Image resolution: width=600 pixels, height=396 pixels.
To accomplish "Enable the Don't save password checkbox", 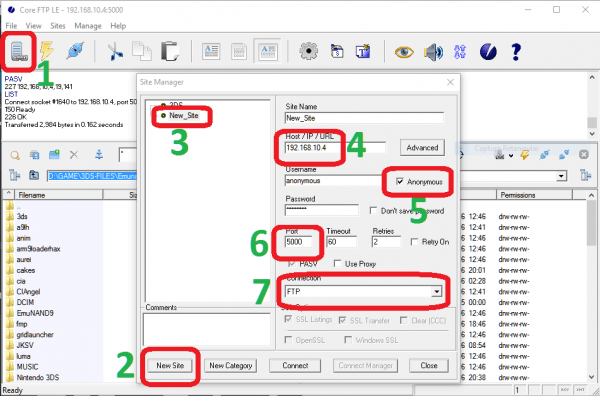I will point(373,210).
